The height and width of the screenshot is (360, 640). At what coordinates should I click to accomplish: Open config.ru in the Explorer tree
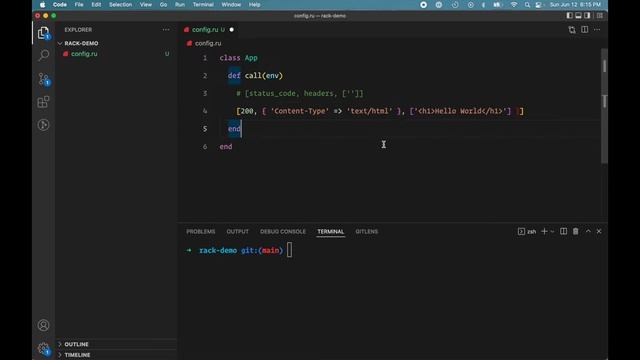point(84,54)
